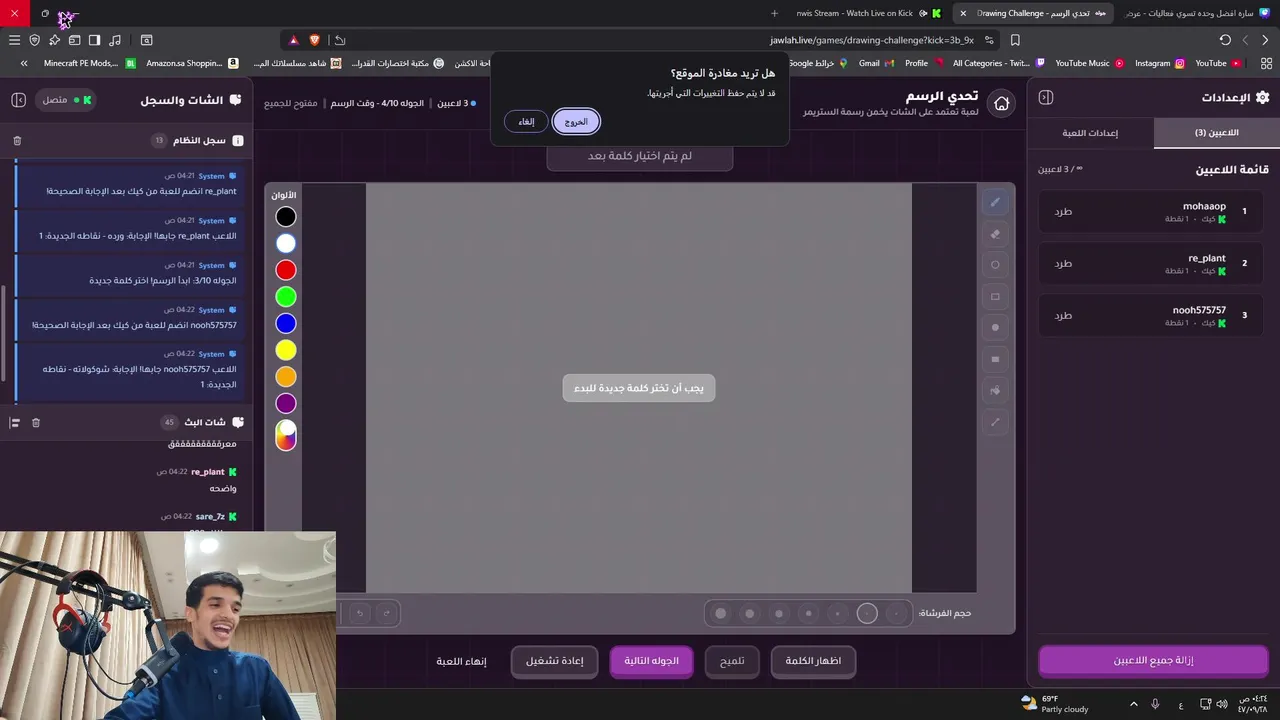The height and width of the screenshot is (720, 1280).
Task: Click the إعادة تشغيل restart button
Action: [x=554, y=661]
